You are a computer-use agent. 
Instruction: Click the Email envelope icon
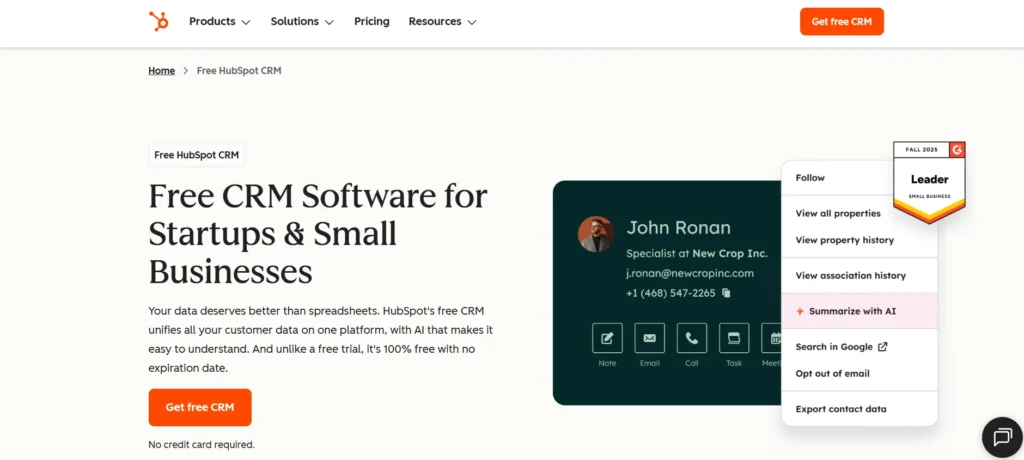[x=649, y=338]
